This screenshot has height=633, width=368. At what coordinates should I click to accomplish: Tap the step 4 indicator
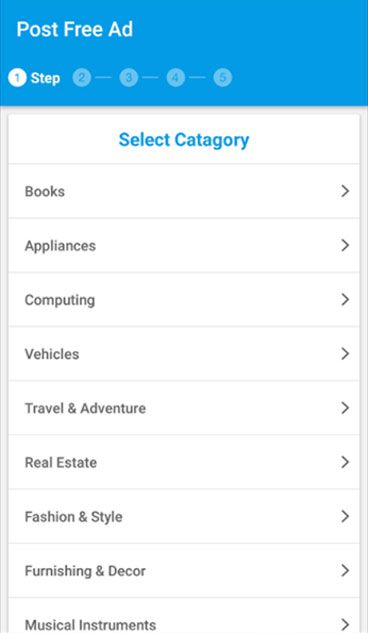[x=176, y=78]
